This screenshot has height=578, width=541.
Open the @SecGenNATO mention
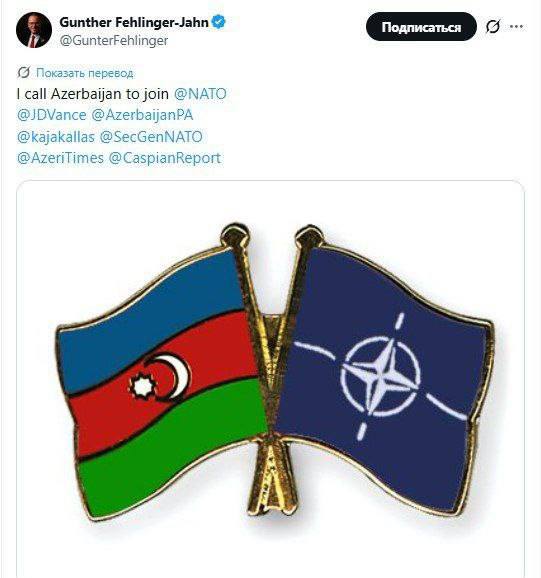click(x=151, y=137)
